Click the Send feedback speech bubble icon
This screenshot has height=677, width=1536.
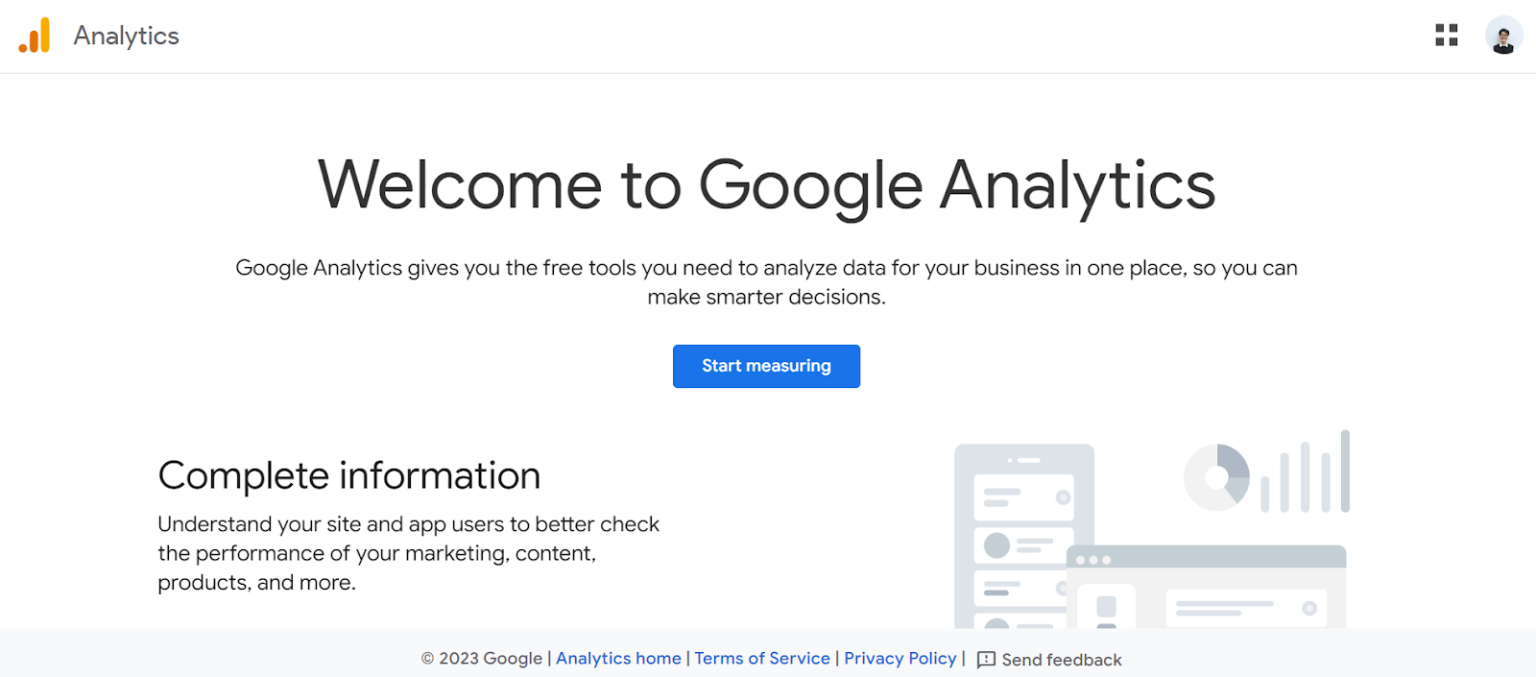point(986,660)
